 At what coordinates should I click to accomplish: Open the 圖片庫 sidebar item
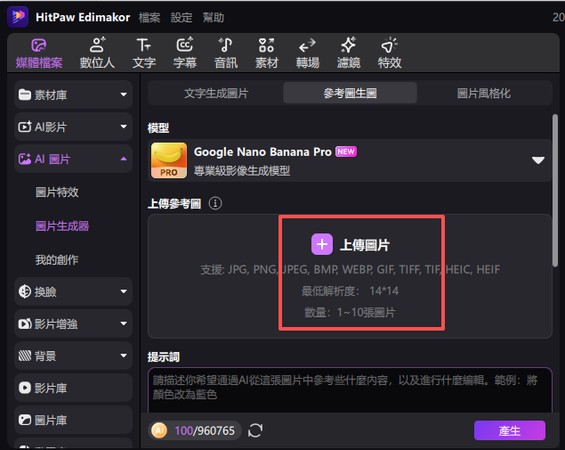tap(74, 420)
